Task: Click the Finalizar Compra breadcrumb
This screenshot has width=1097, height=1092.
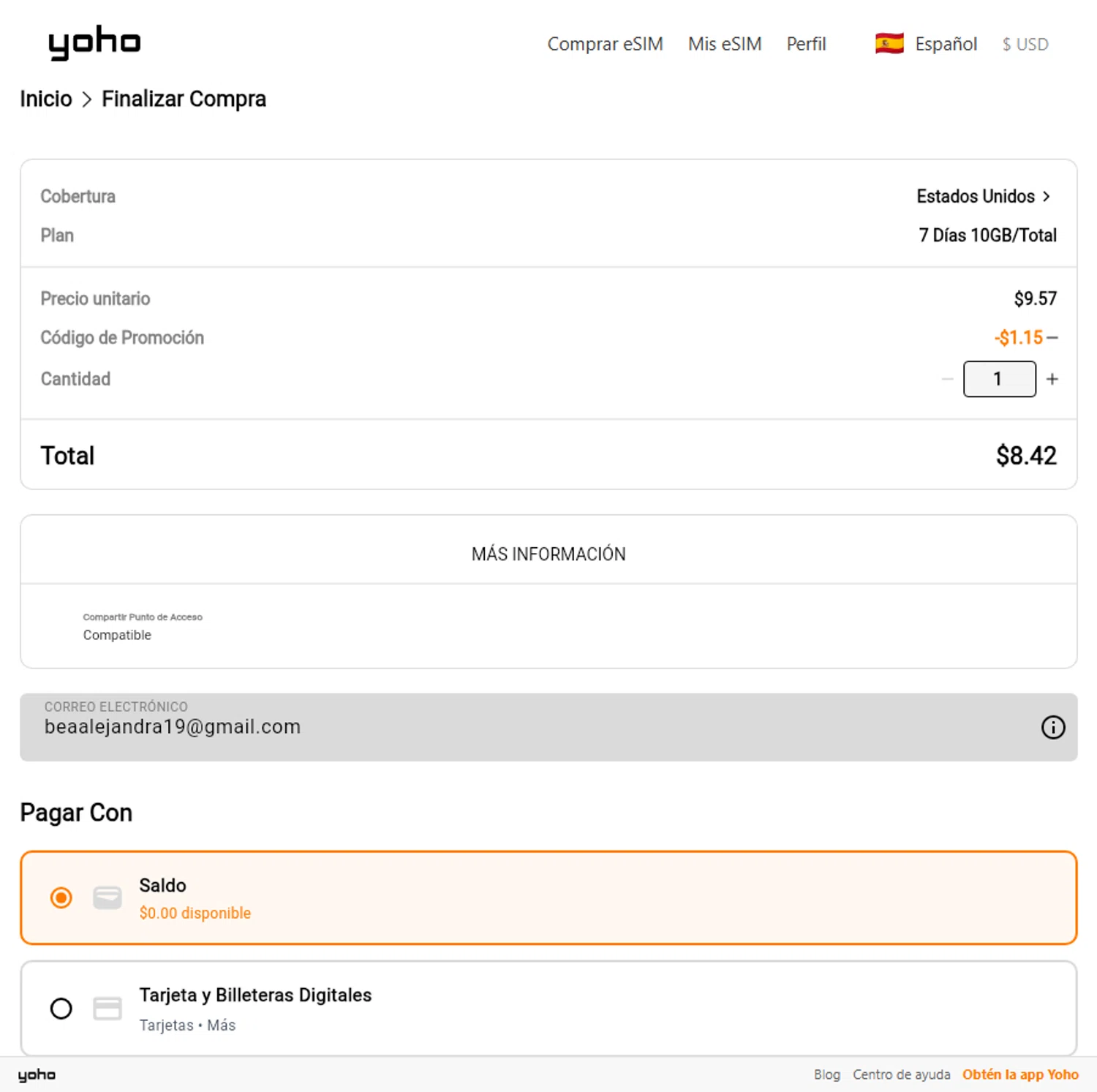Action: (x=184, y=99)
